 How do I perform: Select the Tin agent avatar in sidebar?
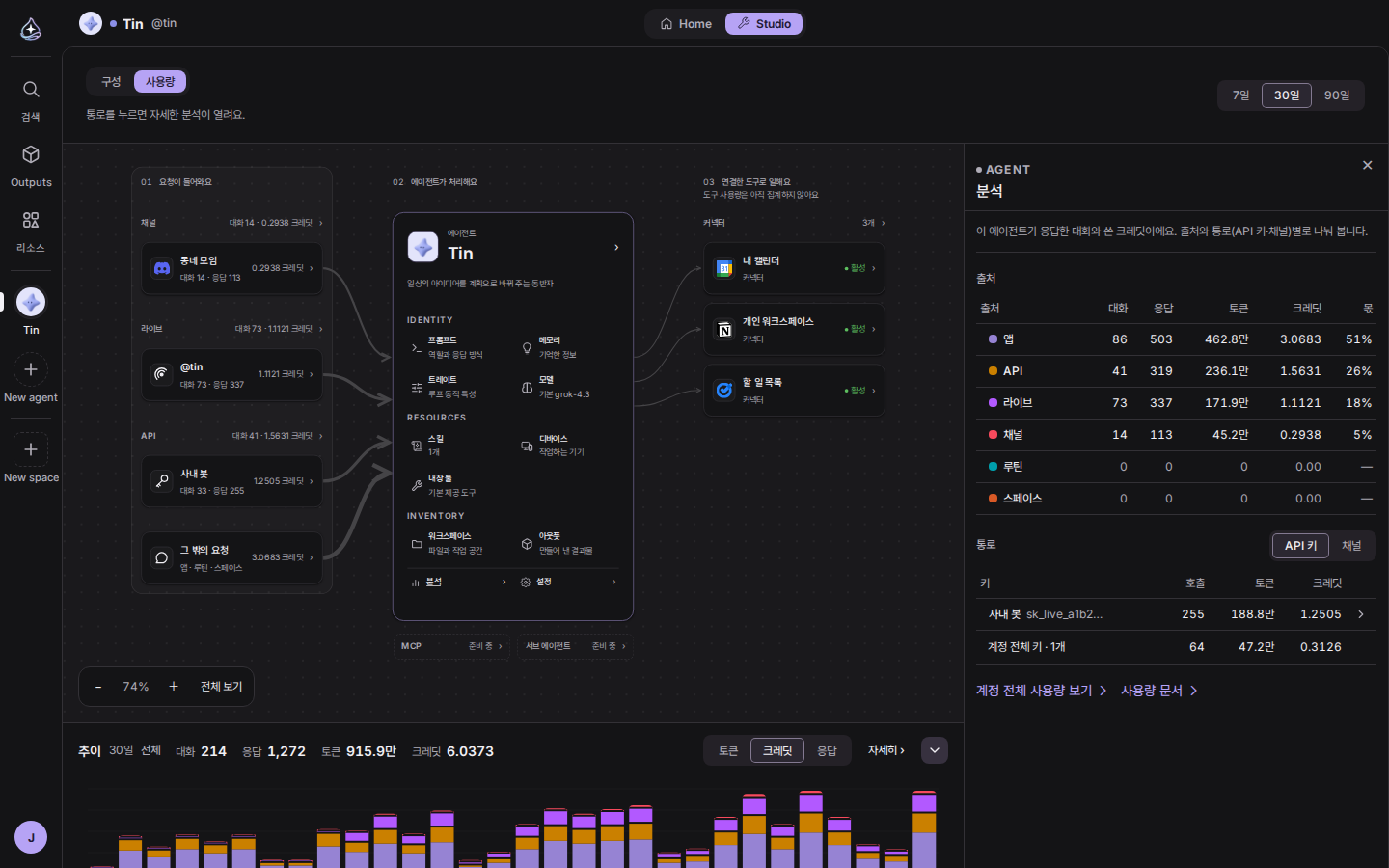point(31,302)
